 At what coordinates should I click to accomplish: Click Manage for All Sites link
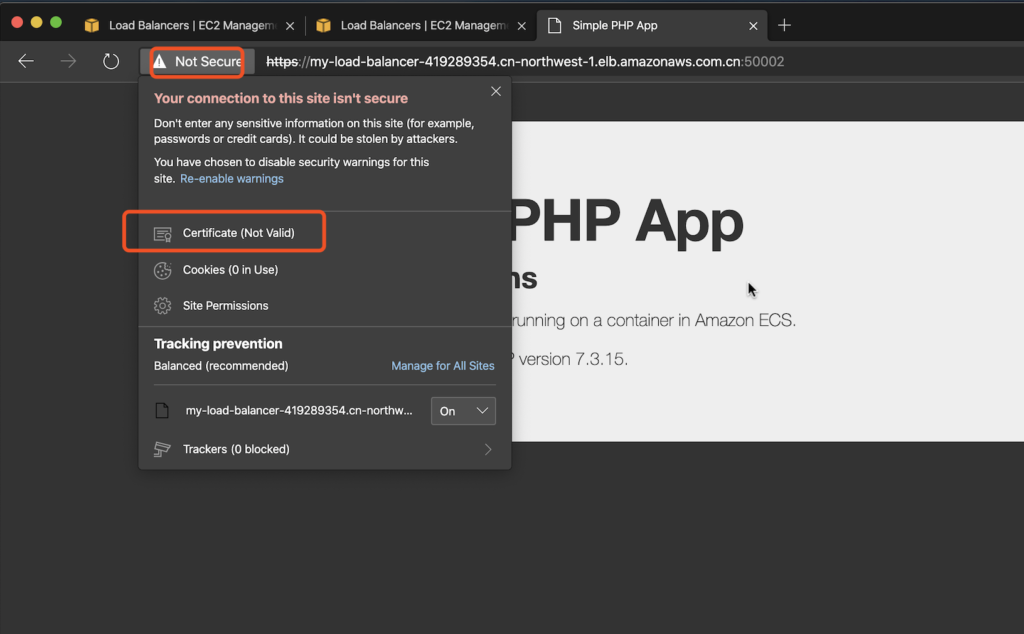point(442,366)
